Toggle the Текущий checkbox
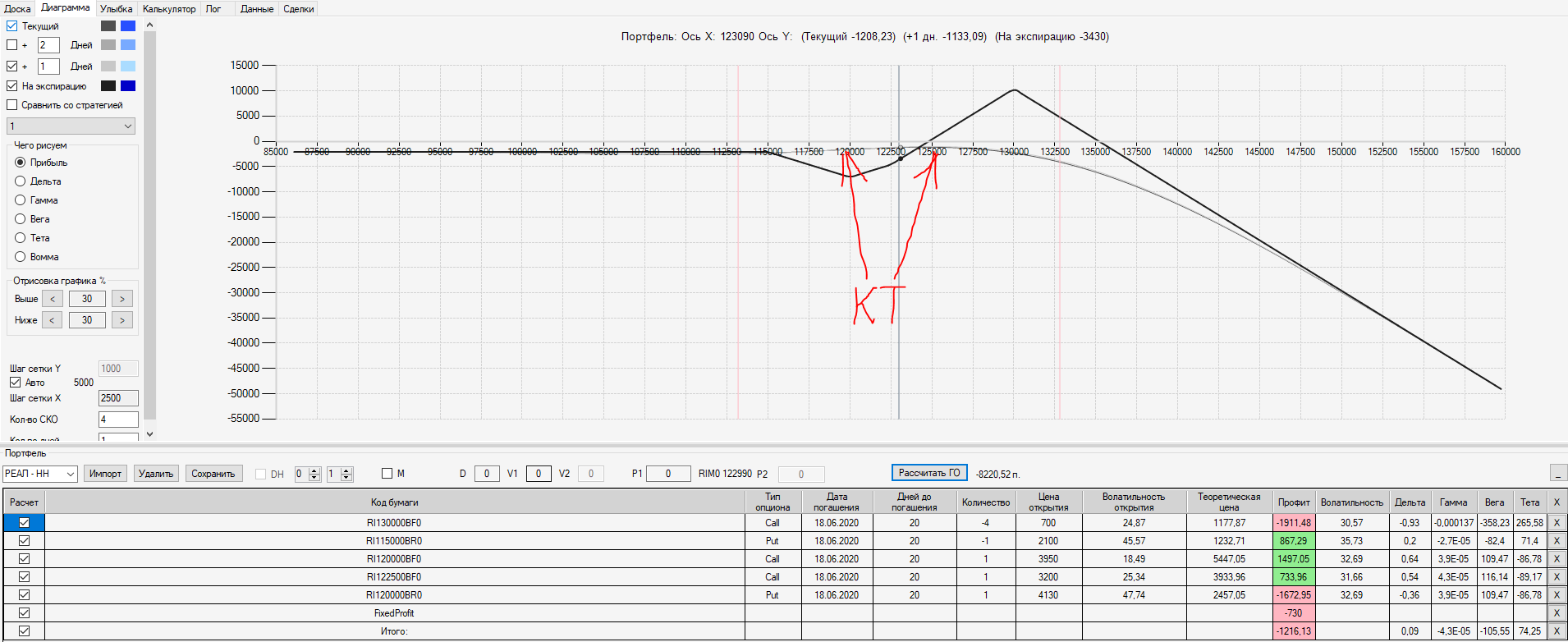 tap(12, 26)
